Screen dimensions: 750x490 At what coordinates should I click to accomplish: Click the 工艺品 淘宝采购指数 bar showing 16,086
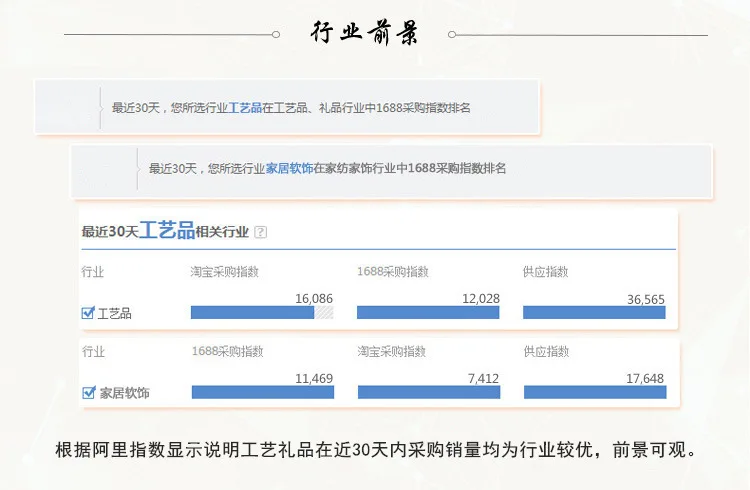click(262, 312)
